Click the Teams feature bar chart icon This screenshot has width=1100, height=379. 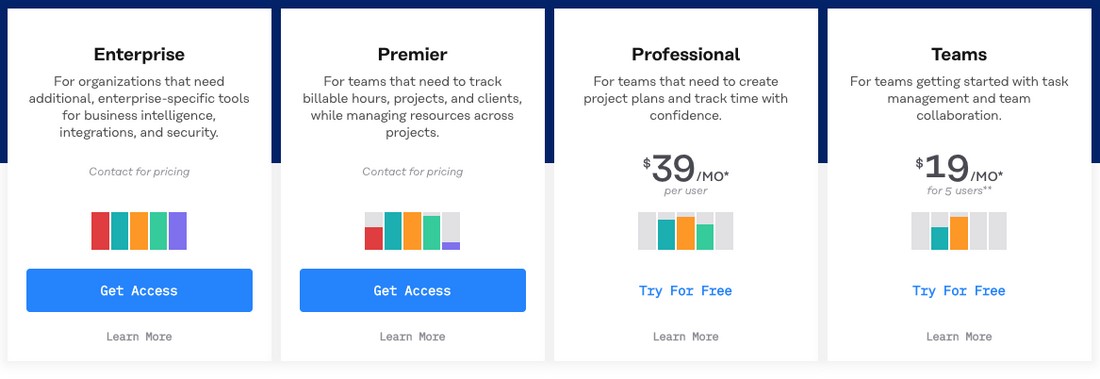coord(958,231)
